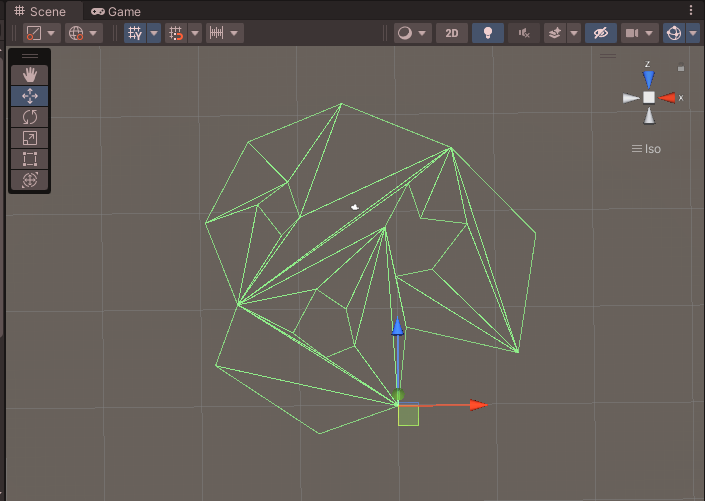Click the tool handle position (pivot) button

[34, 33]
